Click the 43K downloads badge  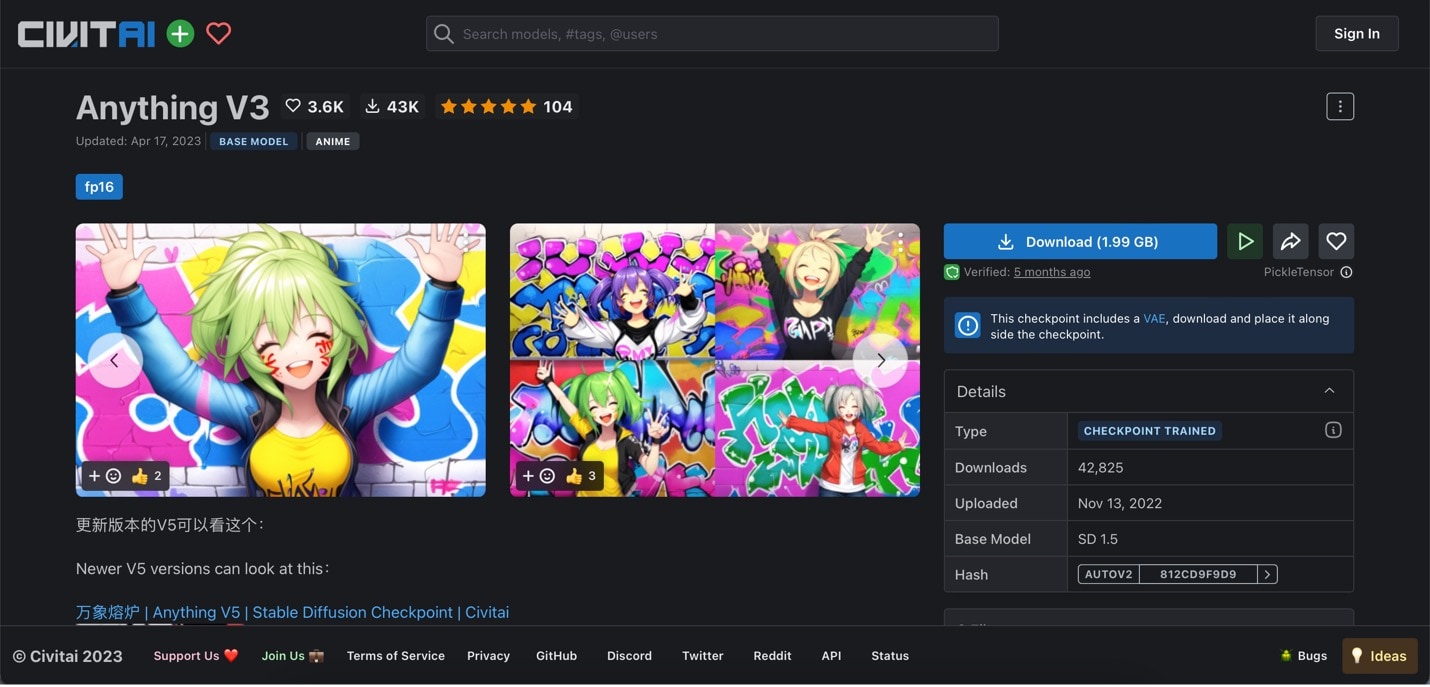coord(391,106)
